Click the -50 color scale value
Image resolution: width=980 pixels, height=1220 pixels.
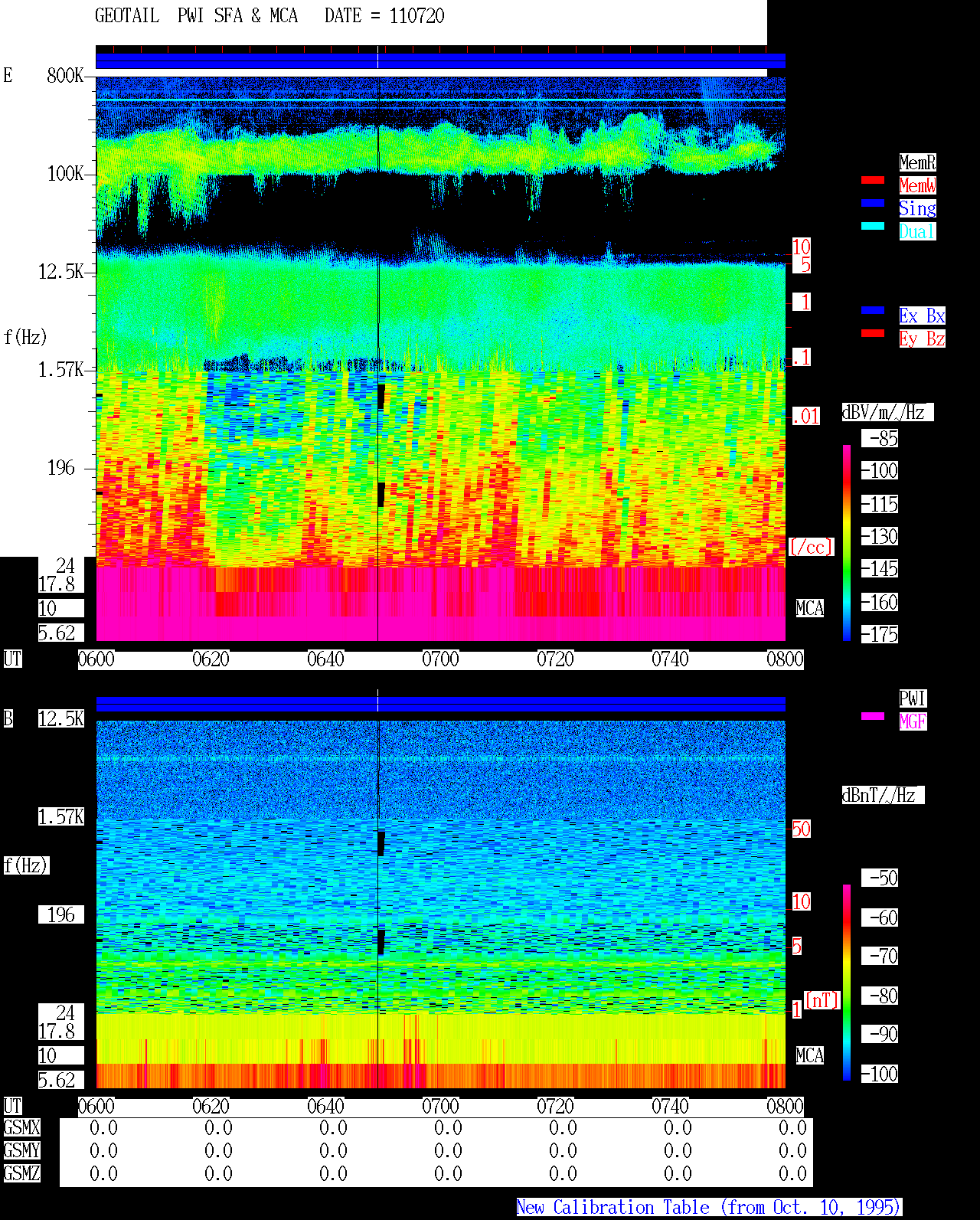pyautogui.click(x=880, y=878)
